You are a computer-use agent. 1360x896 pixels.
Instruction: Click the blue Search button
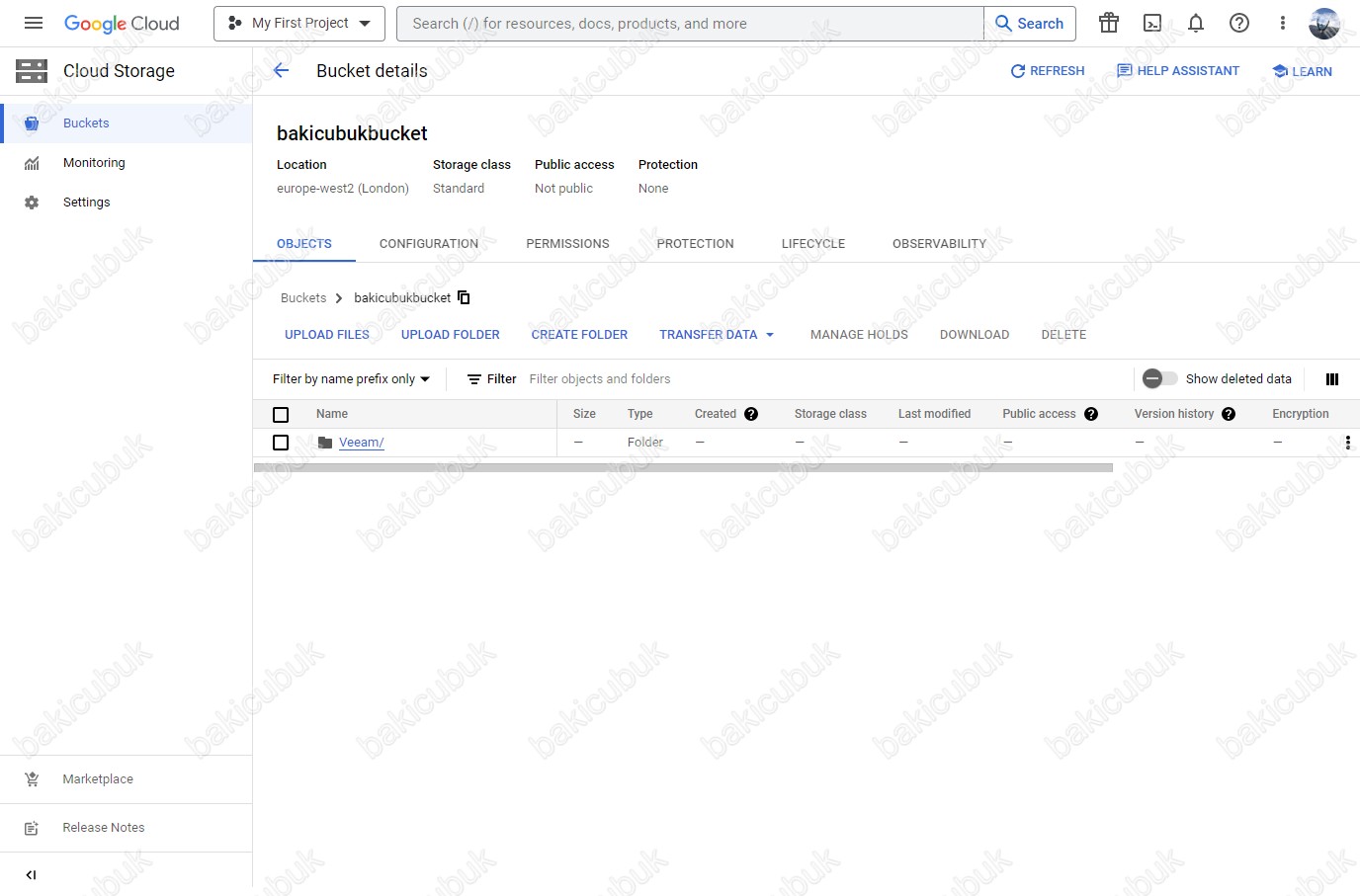(x=1030, y=23)
